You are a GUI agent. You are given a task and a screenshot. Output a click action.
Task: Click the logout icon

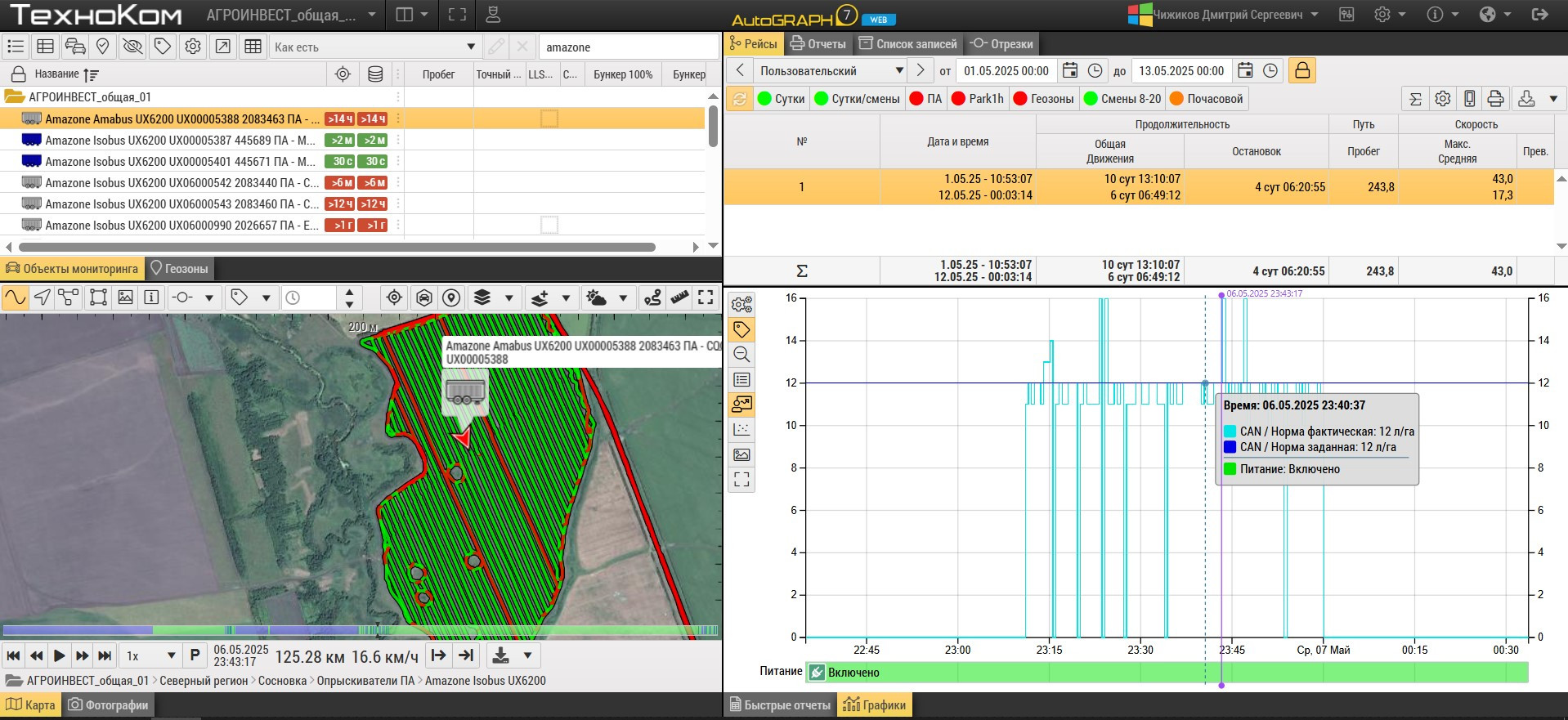click(1540, 15)
